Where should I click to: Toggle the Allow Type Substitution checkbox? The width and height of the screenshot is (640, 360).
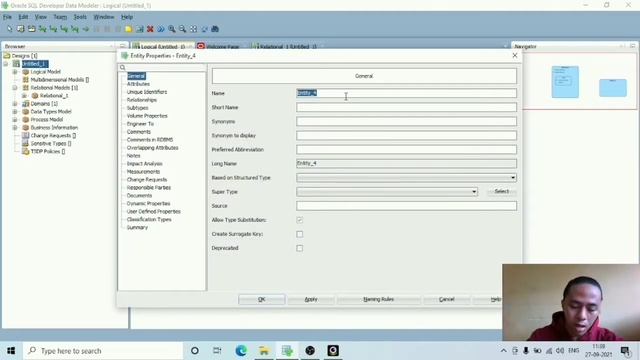coord(300,220)
